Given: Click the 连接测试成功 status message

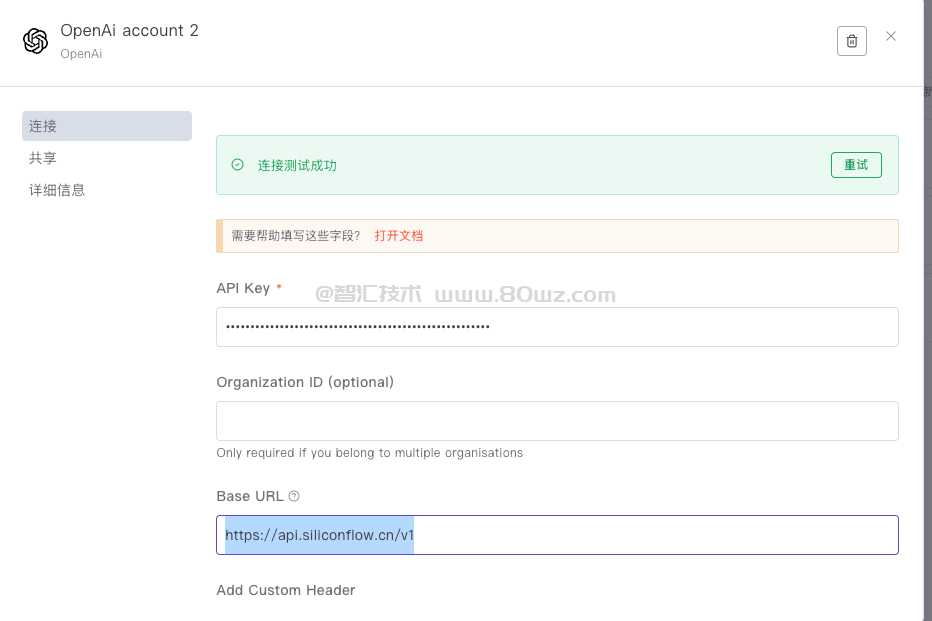Looking at the screenshot, I should tap(297, 165).
